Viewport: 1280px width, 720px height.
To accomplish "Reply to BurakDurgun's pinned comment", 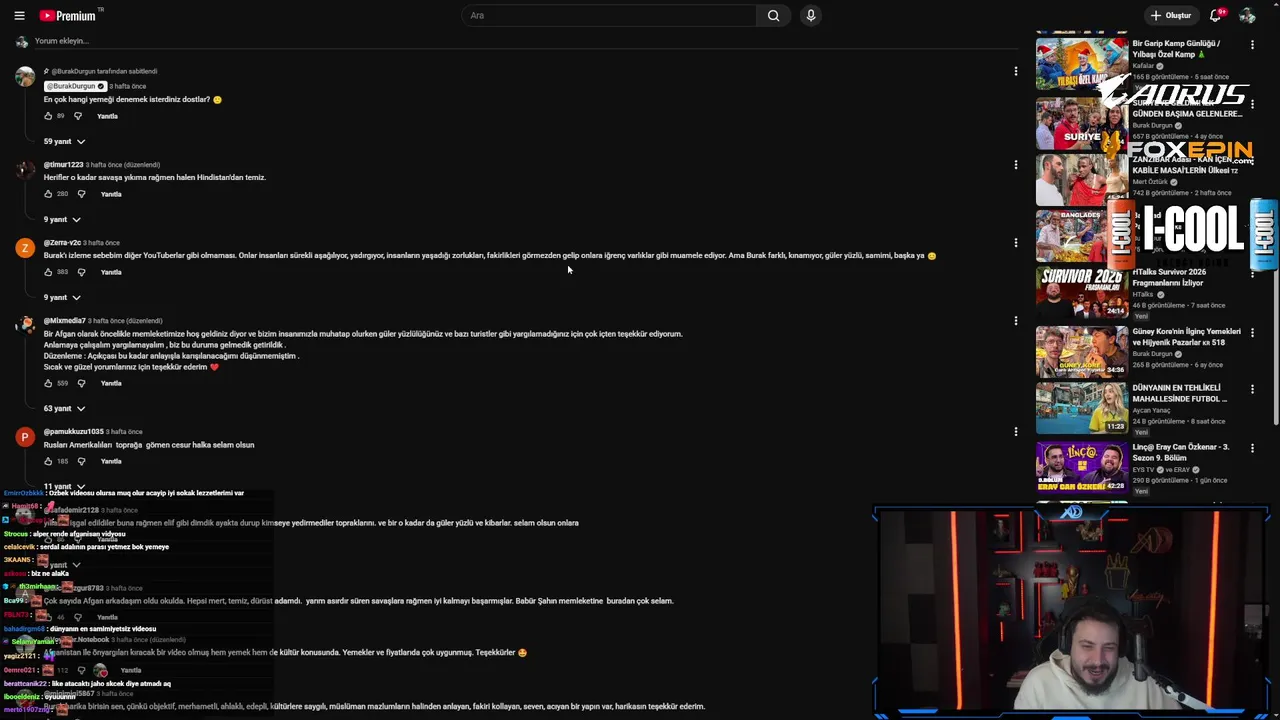I will [x=107, y=116].
